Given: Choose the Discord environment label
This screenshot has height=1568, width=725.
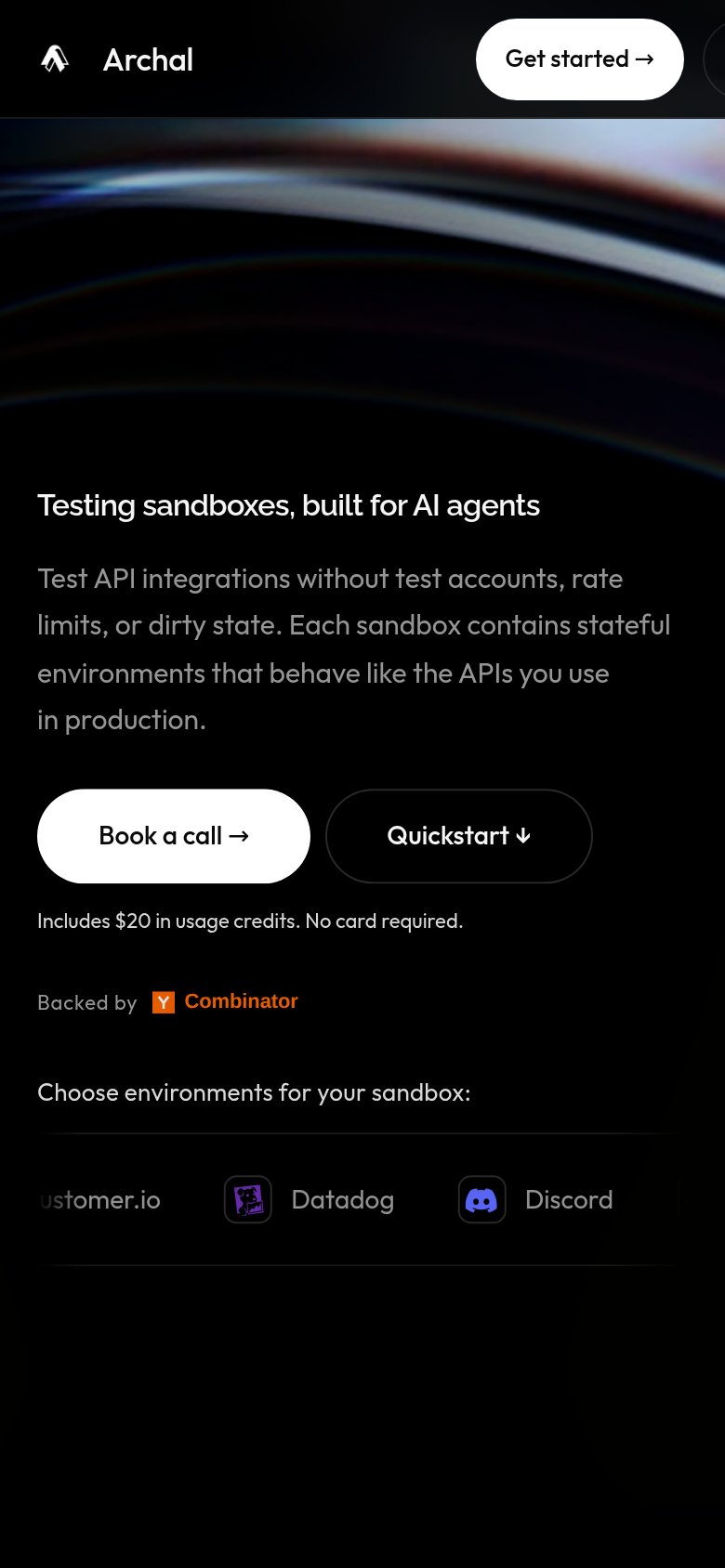Looking at the screenshot, I should pyautogui.click(x=569, y=1200).
